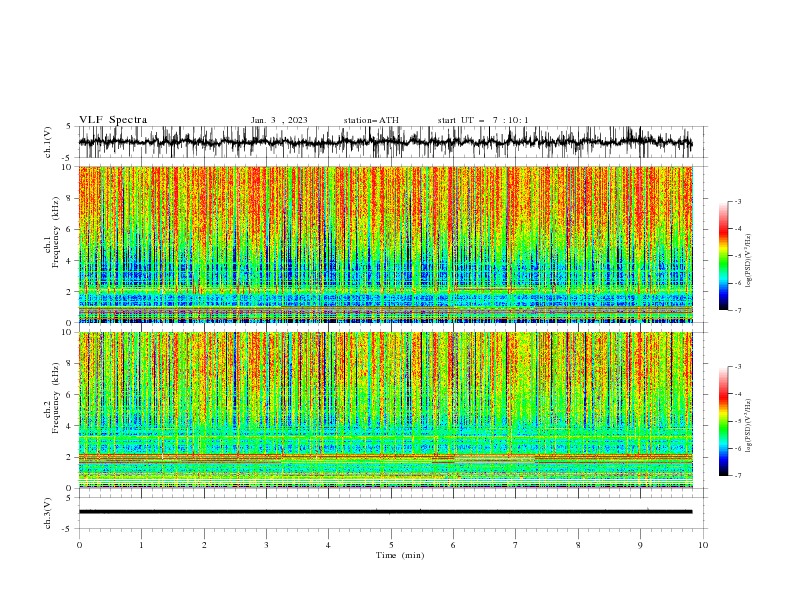Click the ch.1 colorbar "-5" tick value
This screenshot has width=792, height=612.
tap(737, 256)
